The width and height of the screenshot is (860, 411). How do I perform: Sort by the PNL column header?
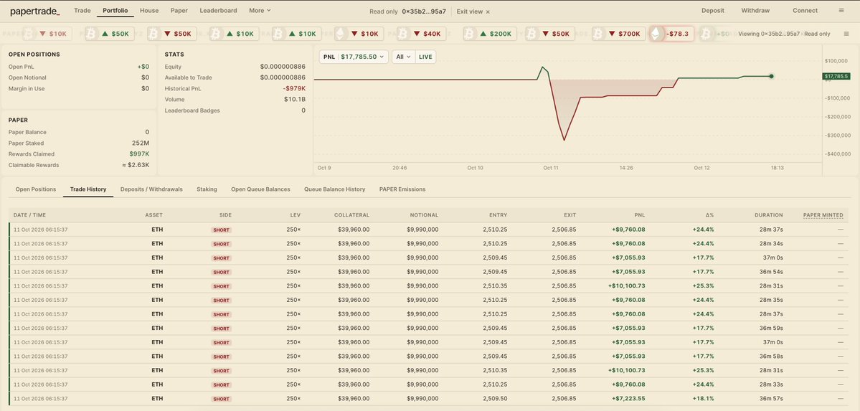pyautogui.click(x=640, y=215)
